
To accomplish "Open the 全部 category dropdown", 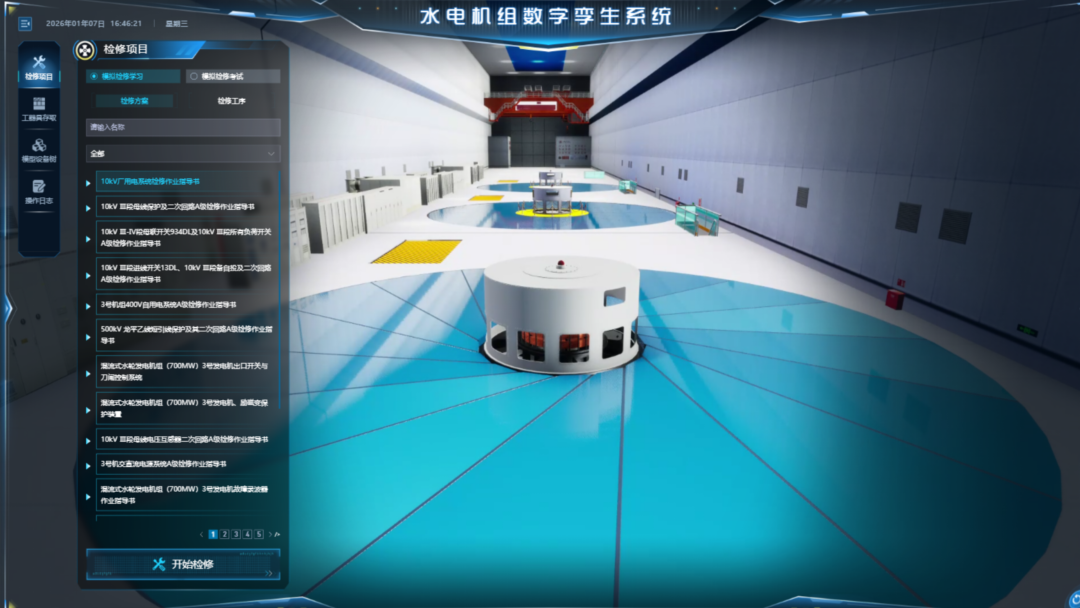I will click(x=183, y=154).
